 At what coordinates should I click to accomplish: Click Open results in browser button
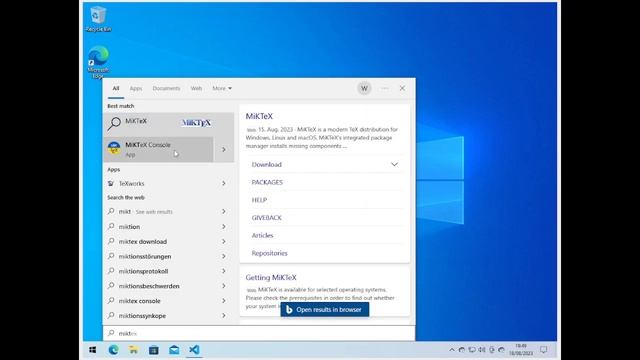coord(325,310)
